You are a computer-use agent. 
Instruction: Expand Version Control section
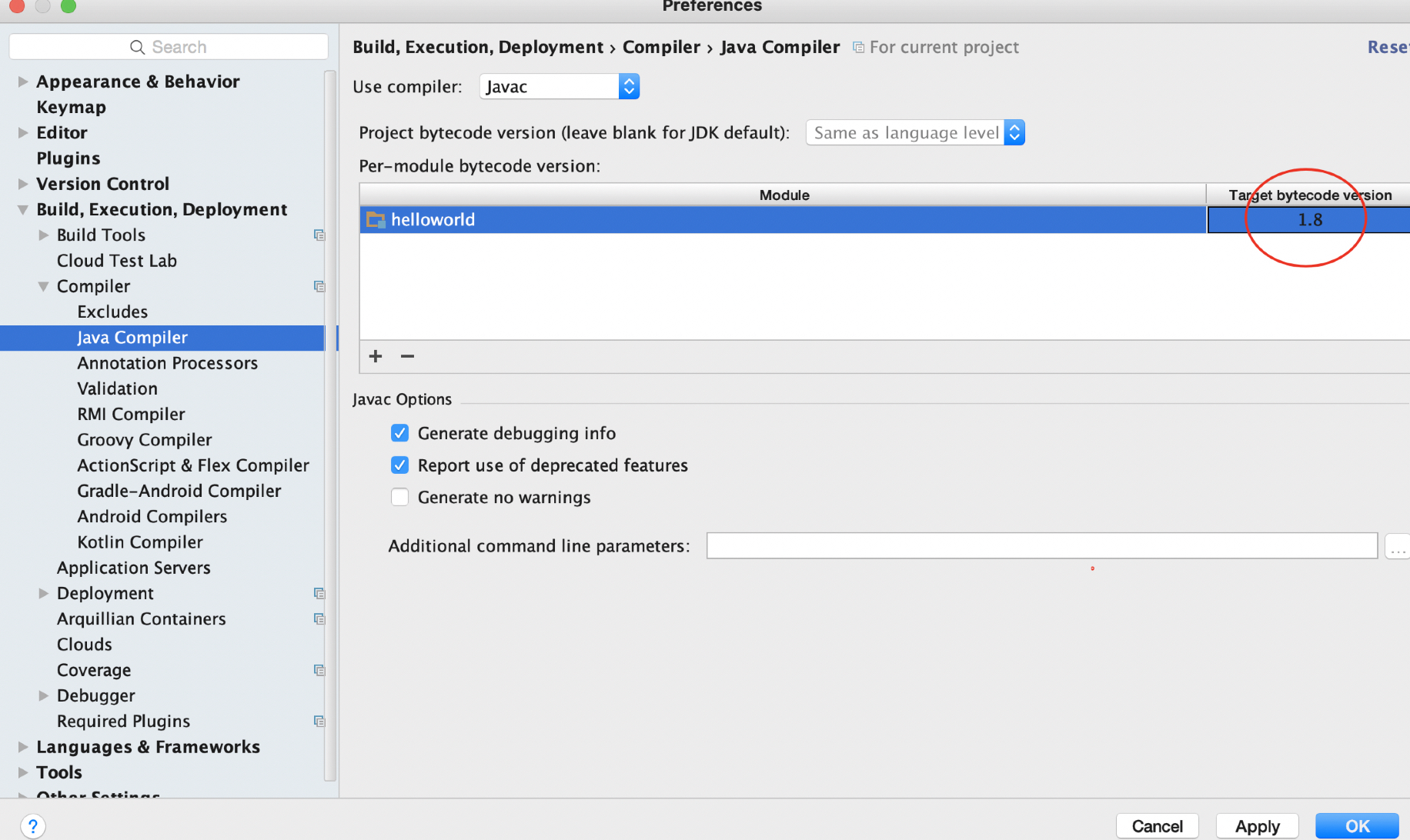tap(23, 184)
